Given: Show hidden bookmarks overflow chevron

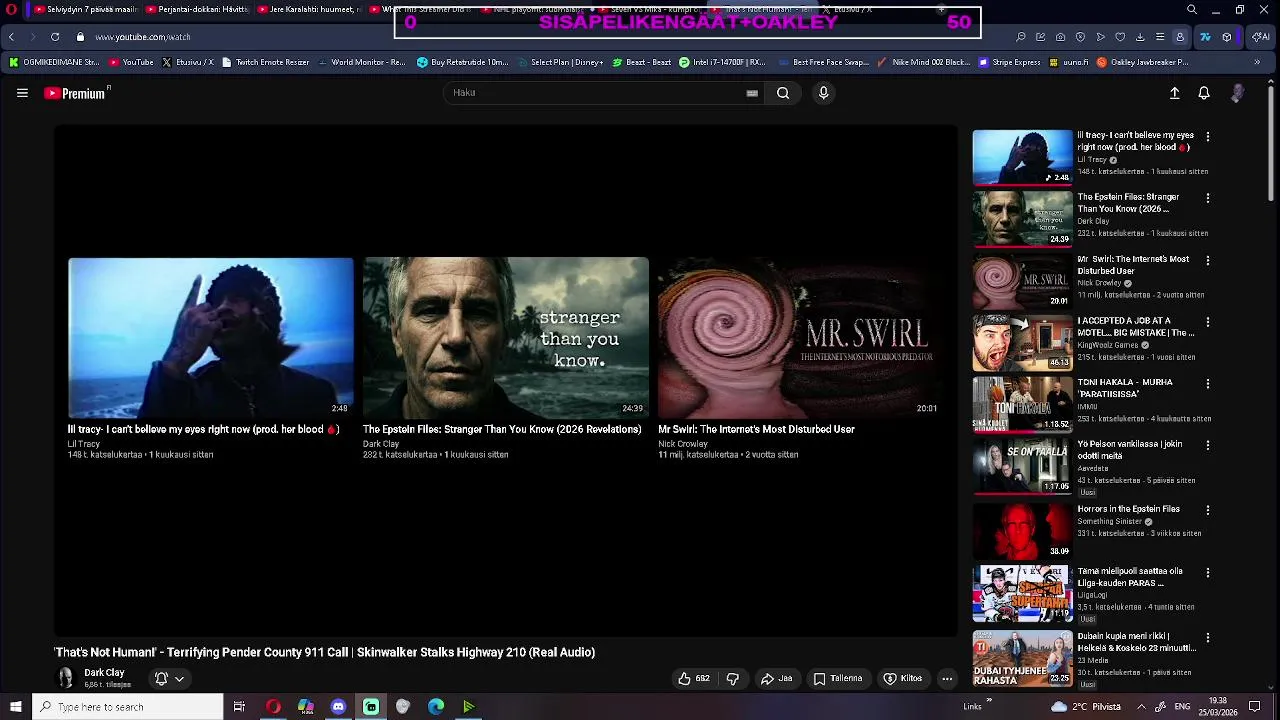Looking at the screenshot, I should (x=1257, y=62).
